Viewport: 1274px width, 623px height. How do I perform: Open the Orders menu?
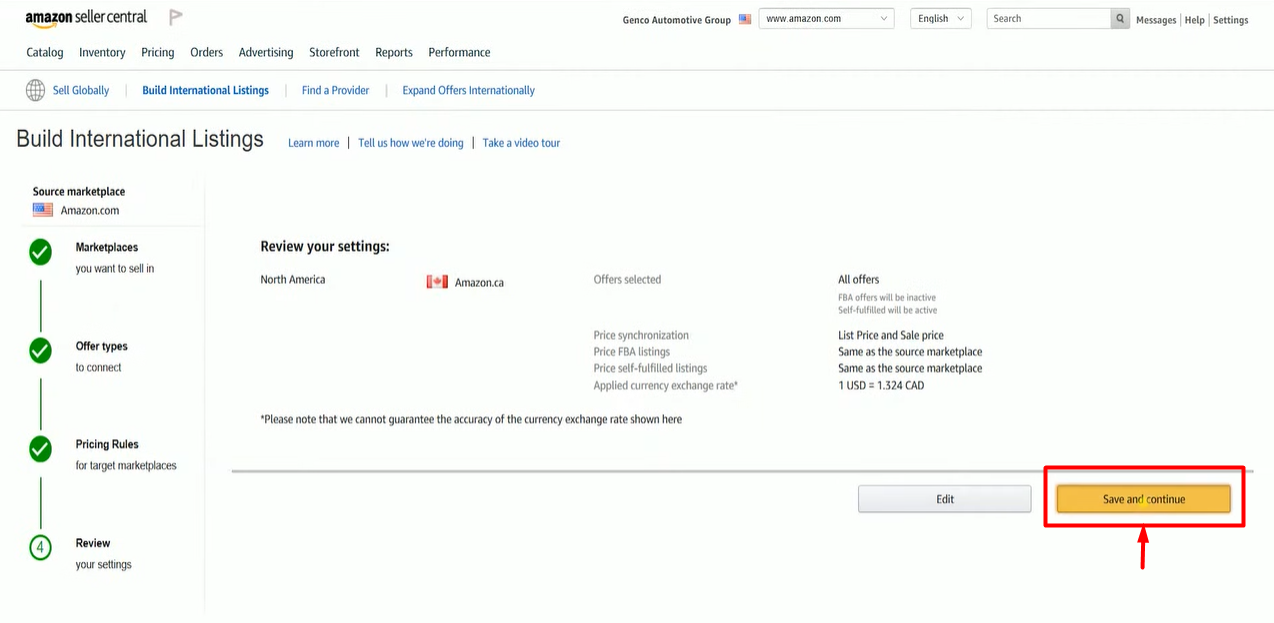pyautogui.click(x=207, y=52)
